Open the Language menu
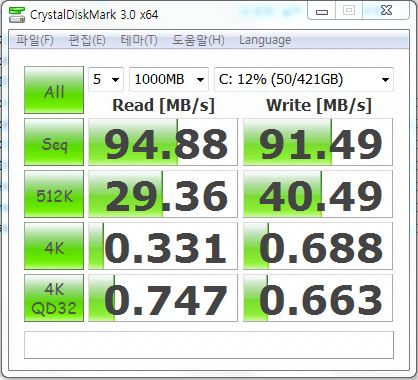The height and width of the screenshot is (380, 418). [x=265, y=40]
